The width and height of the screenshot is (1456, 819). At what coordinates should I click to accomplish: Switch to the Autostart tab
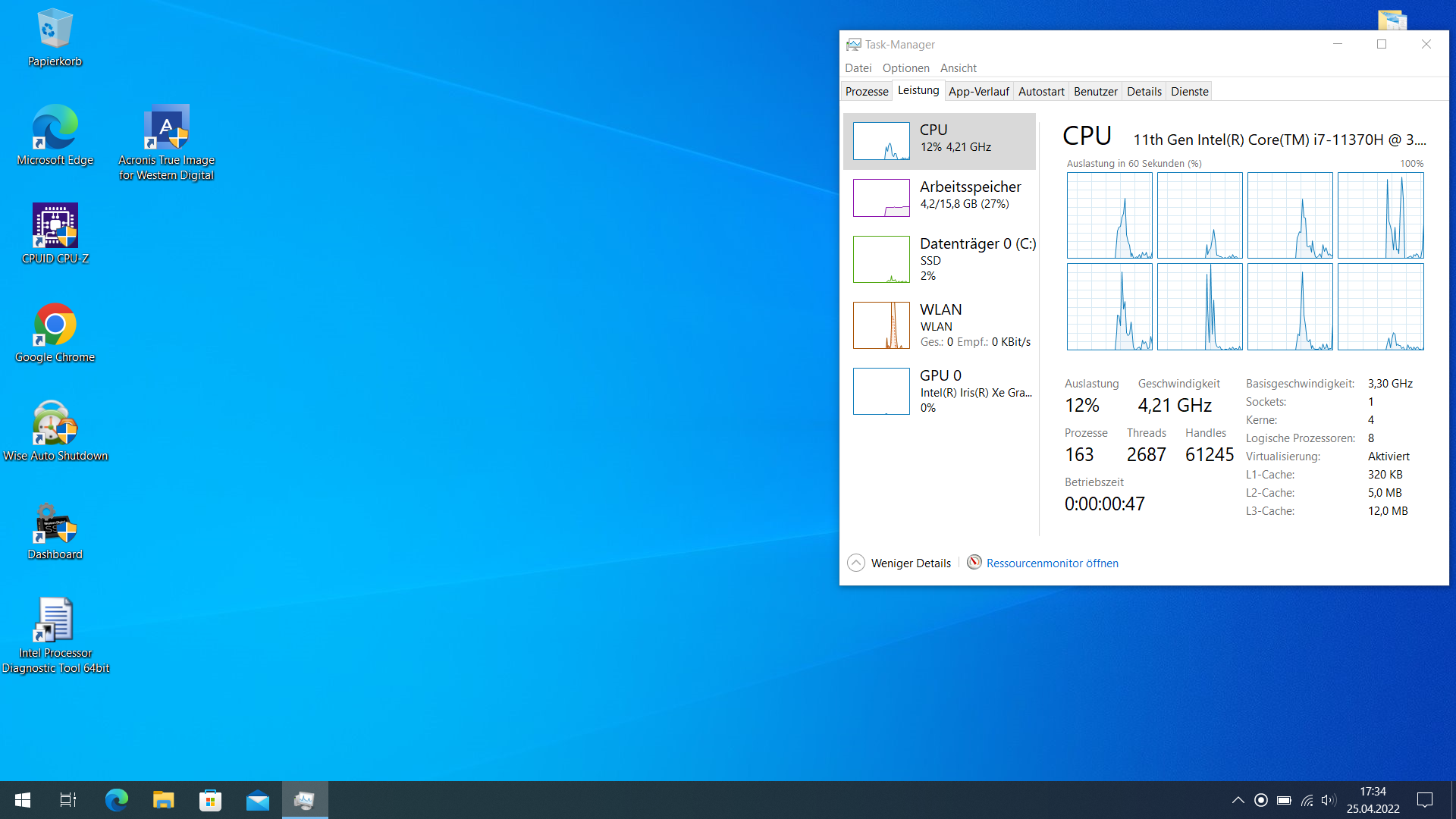coord(1040,92)
